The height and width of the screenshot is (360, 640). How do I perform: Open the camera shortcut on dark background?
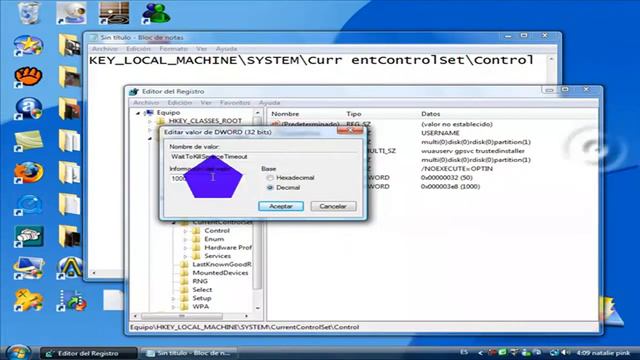point(29,236)
